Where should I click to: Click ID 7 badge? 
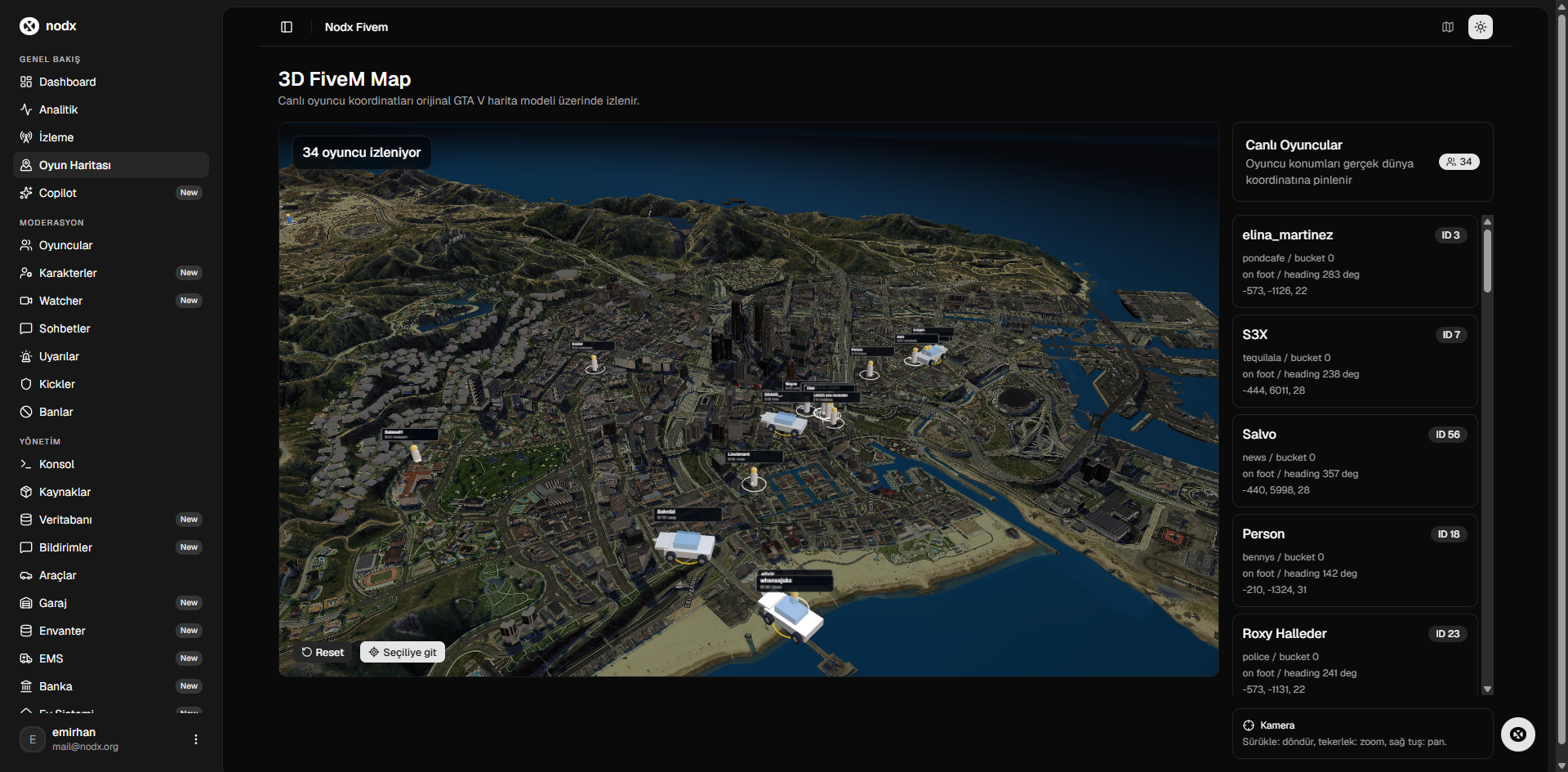click(x=1451, y=335)
